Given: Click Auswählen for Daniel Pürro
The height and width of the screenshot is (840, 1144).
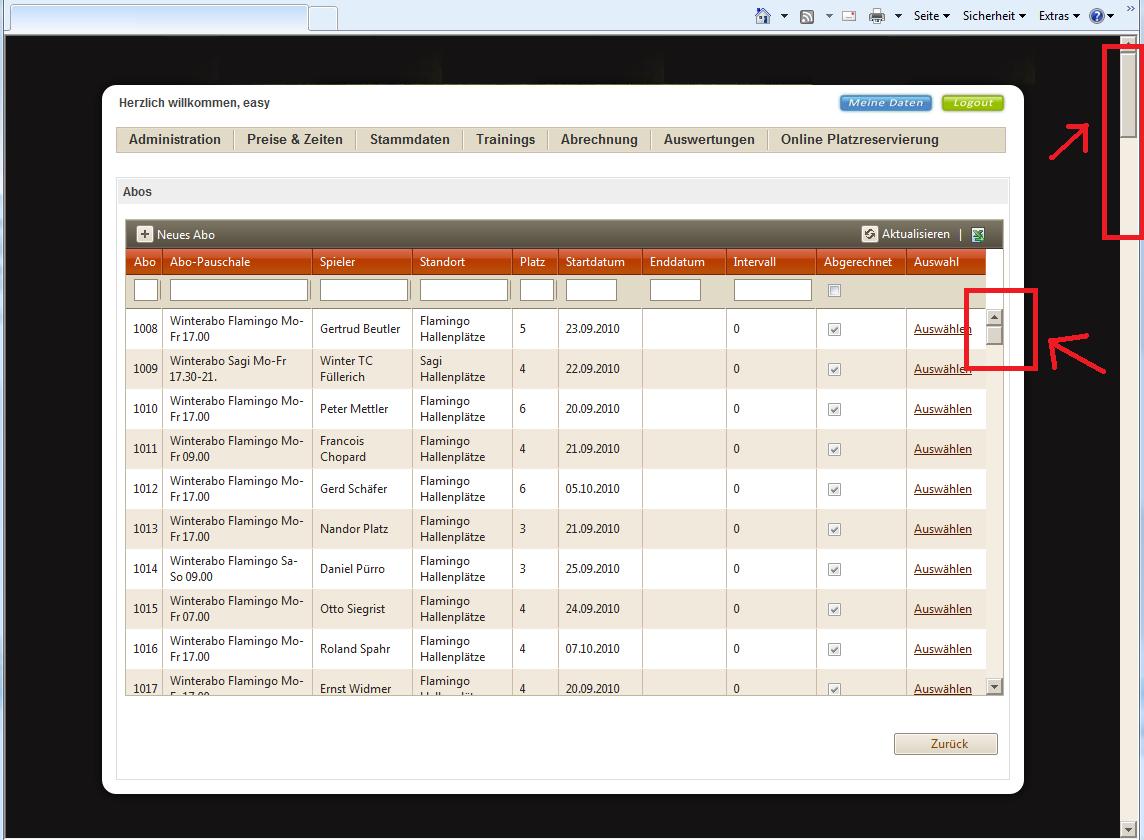Looking at the screenshot, I should click(x=943, y=569).
